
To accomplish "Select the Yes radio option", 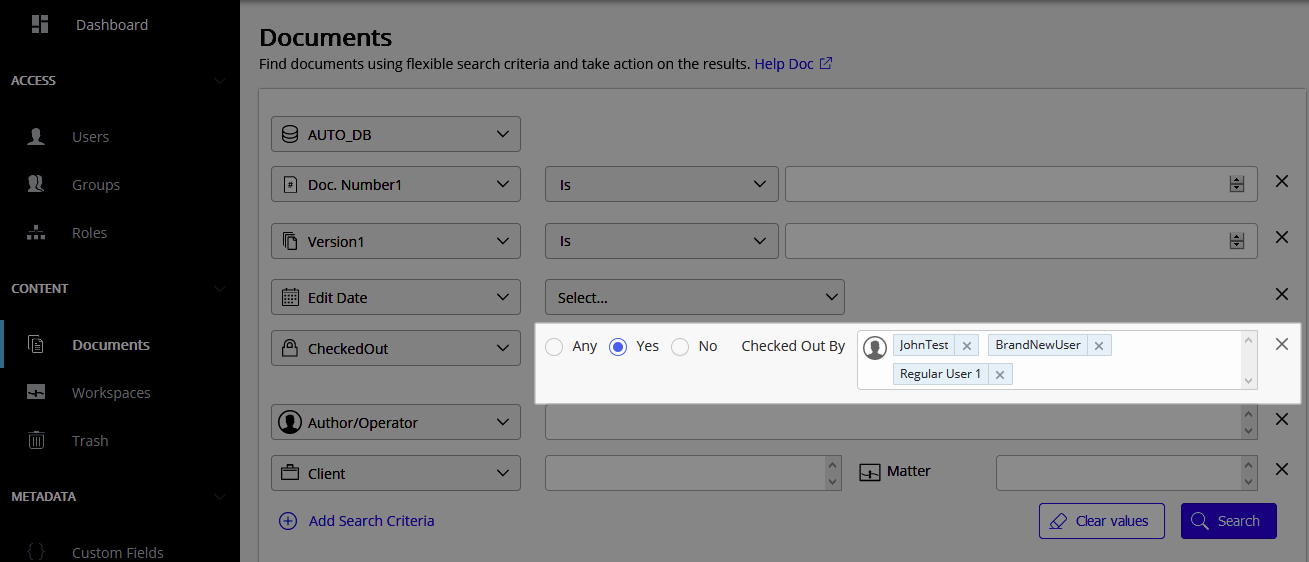I will (x=618, y=347).
